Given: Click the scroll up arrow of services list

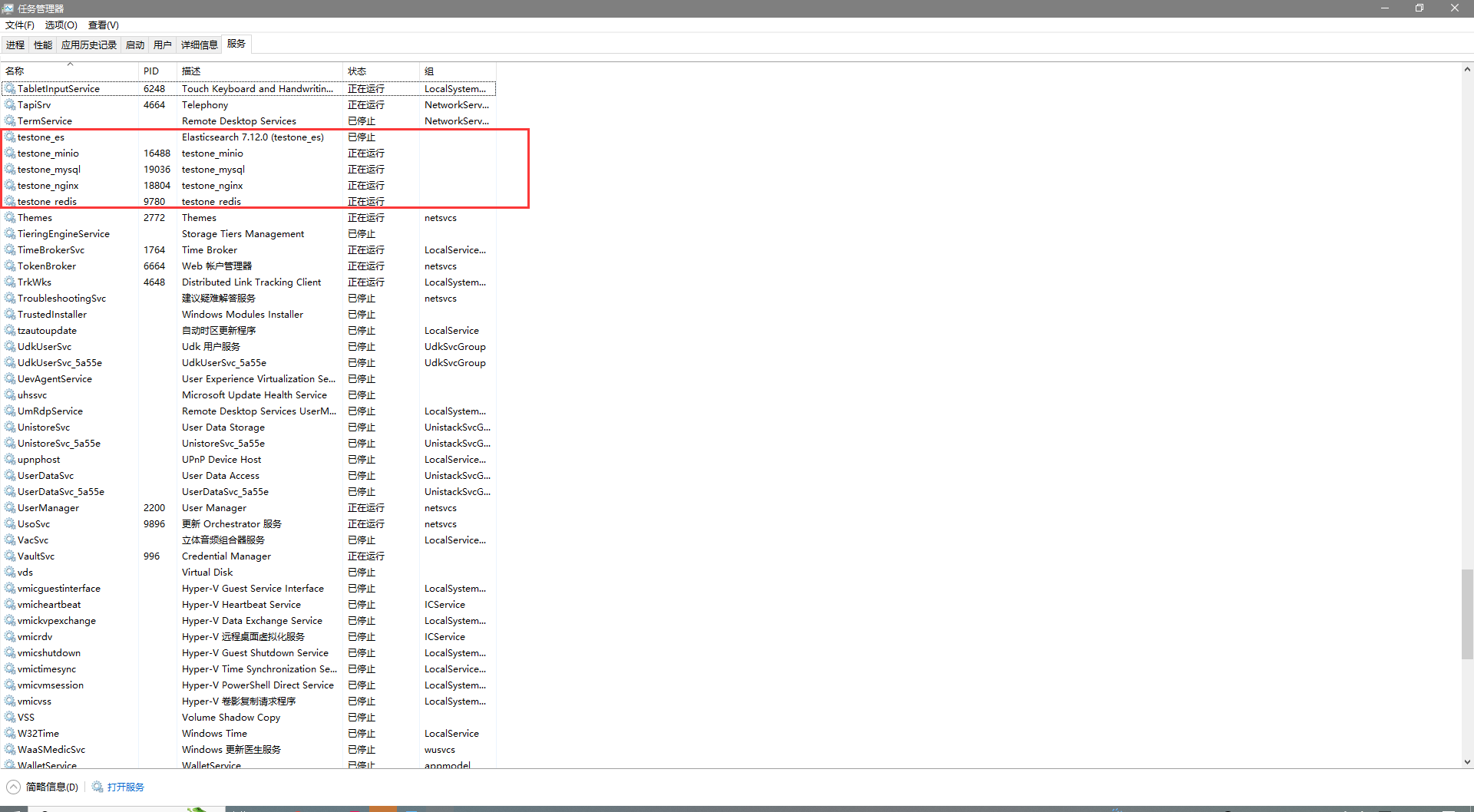Looking at the screenshot, I should pos(1467,69).
